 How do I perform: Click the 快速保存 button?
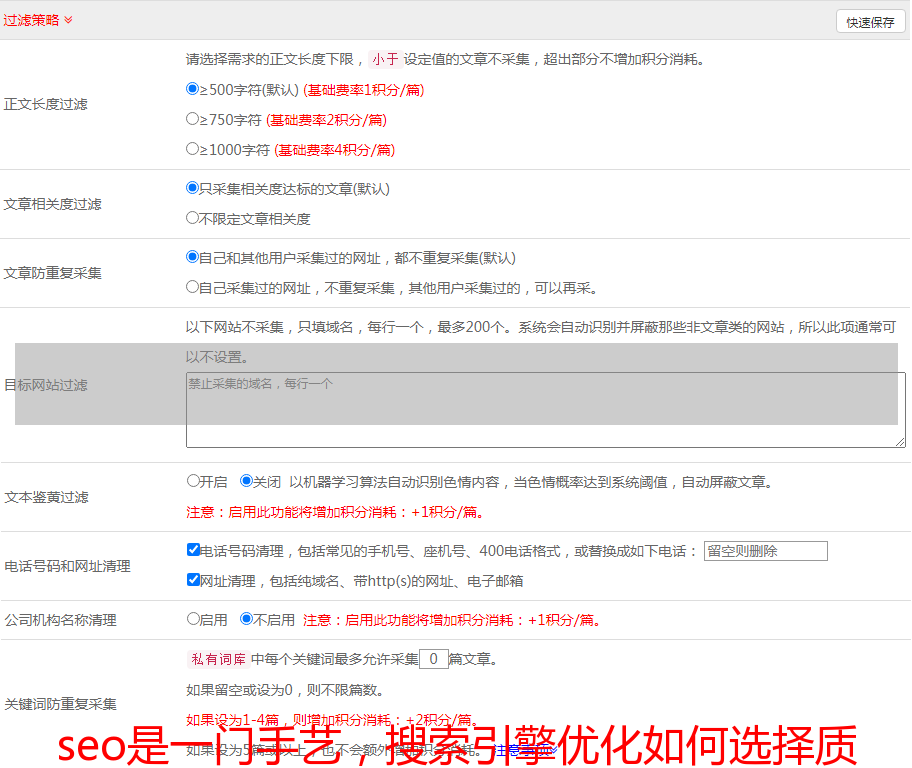pyautogui.click(x=869, y=22)
